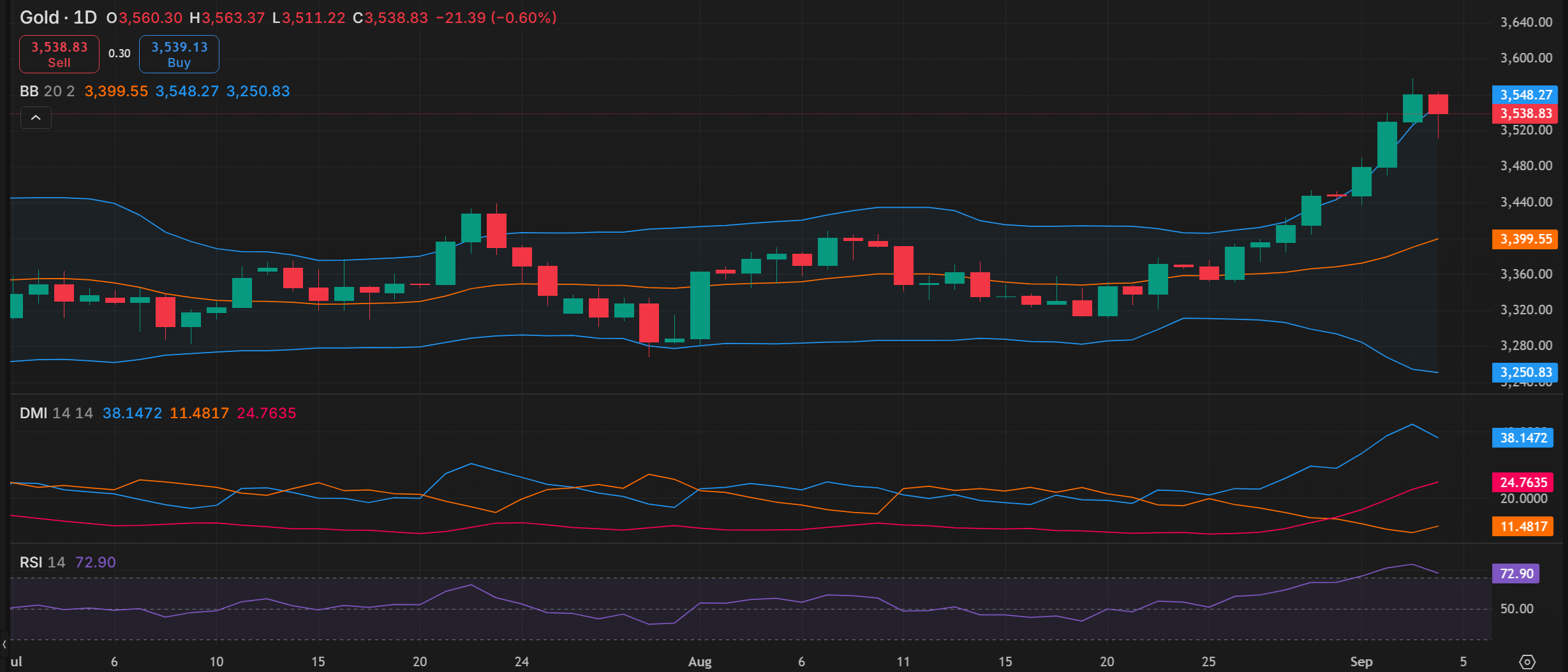Expand the left toolbar via edge arrow
This screenshot has width=1568, height=672.
click(4, 645)
